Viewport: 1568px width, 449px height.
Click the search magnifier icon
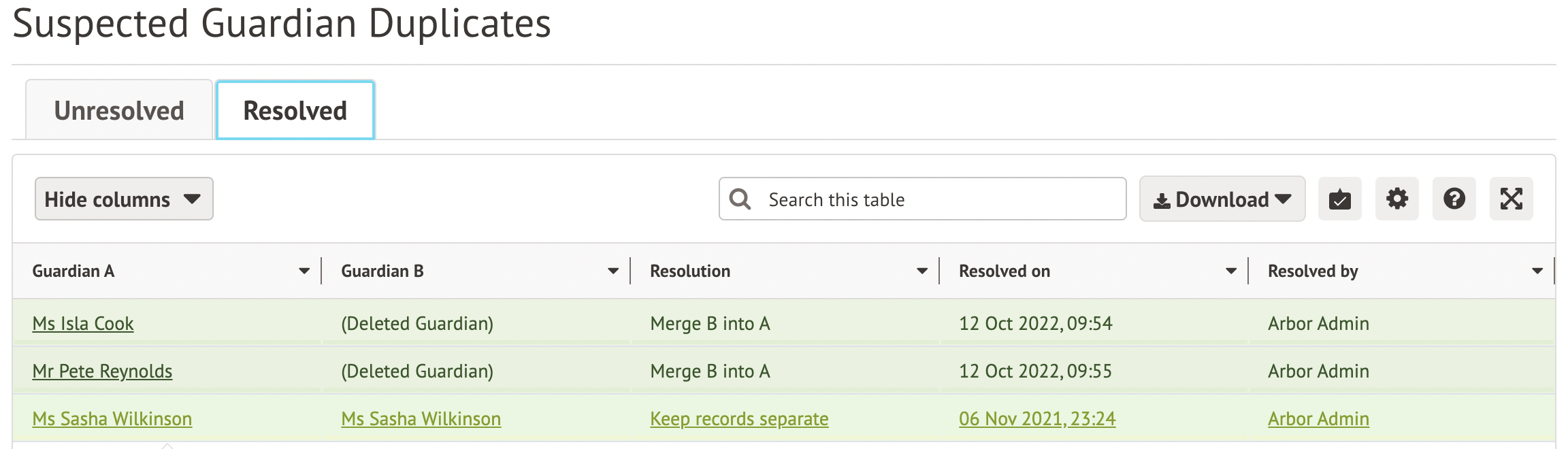(x=740, y=199)
